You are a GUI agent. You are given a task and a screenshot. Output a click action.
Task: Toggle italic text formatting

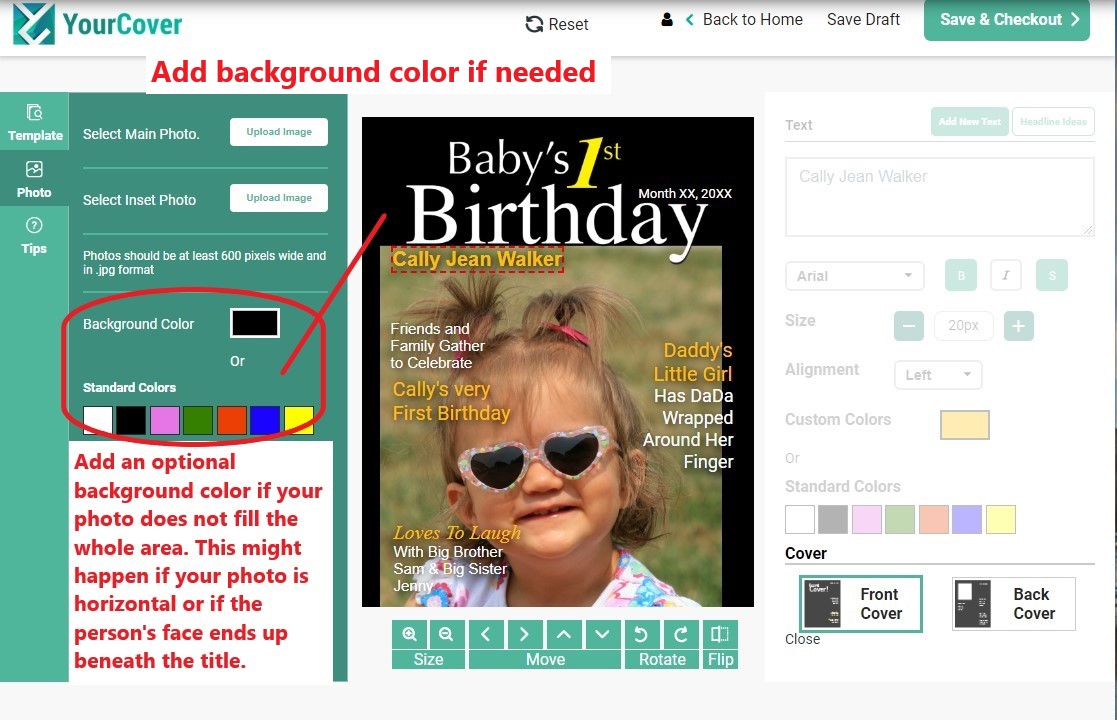[x=1006, y=275]
